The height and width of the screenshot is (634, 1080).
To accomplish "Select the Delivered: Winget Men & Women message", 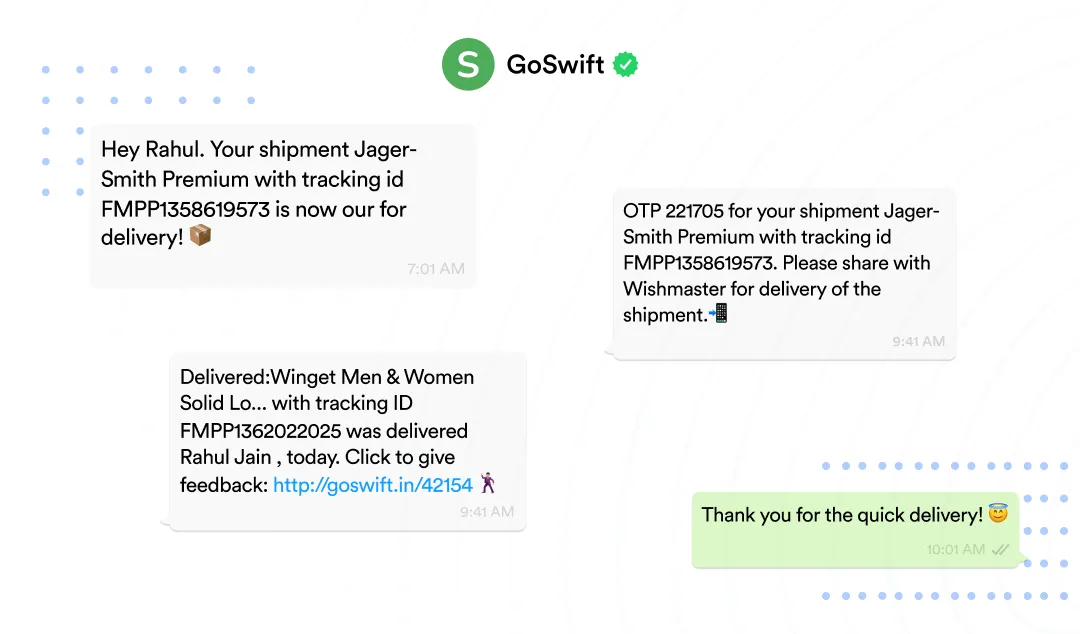I will pos(347,442).
